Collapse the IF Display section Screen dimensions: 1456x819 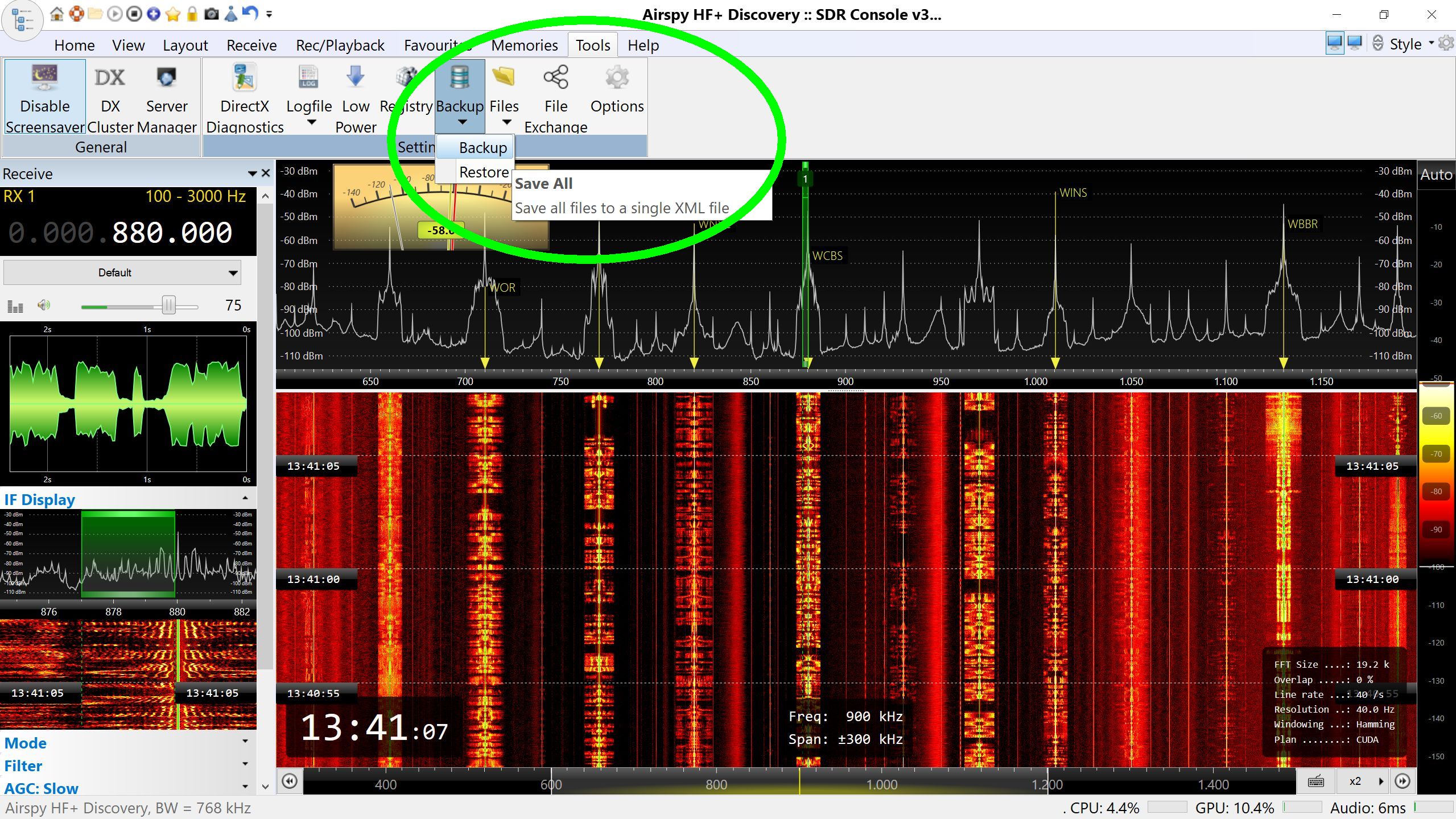coord(245,498)
